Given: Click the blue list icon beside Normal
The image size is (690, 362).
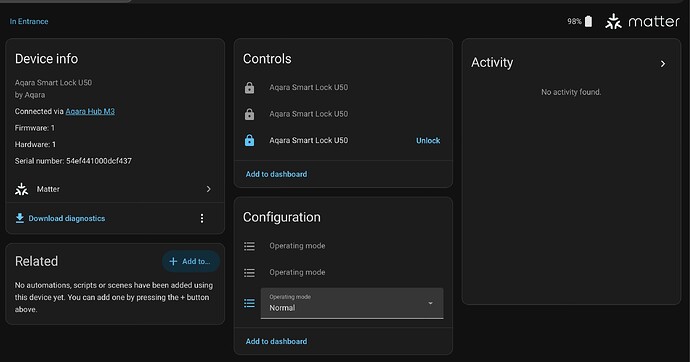Looking at the screenshot, I should click(250, 303).
